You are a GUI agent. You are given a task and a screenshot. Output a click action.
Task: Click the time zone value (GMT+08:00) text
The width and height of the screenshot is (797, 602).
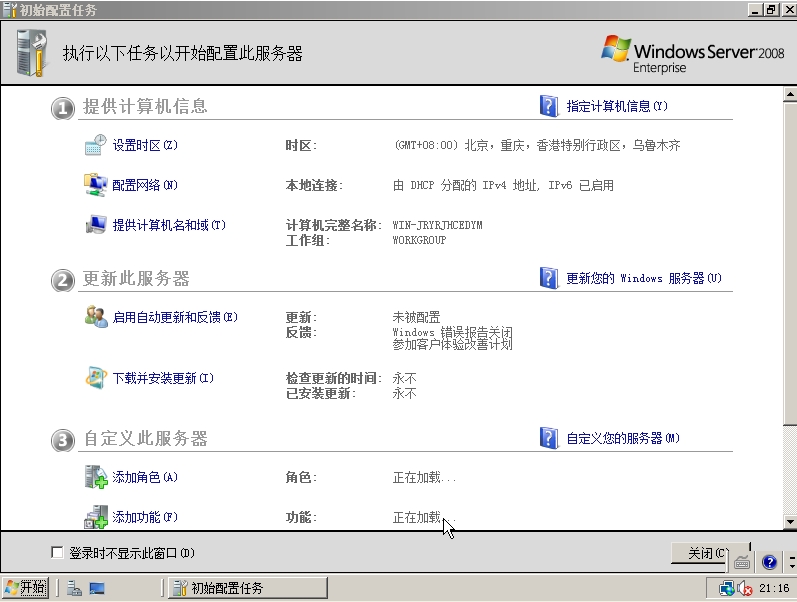537,145
